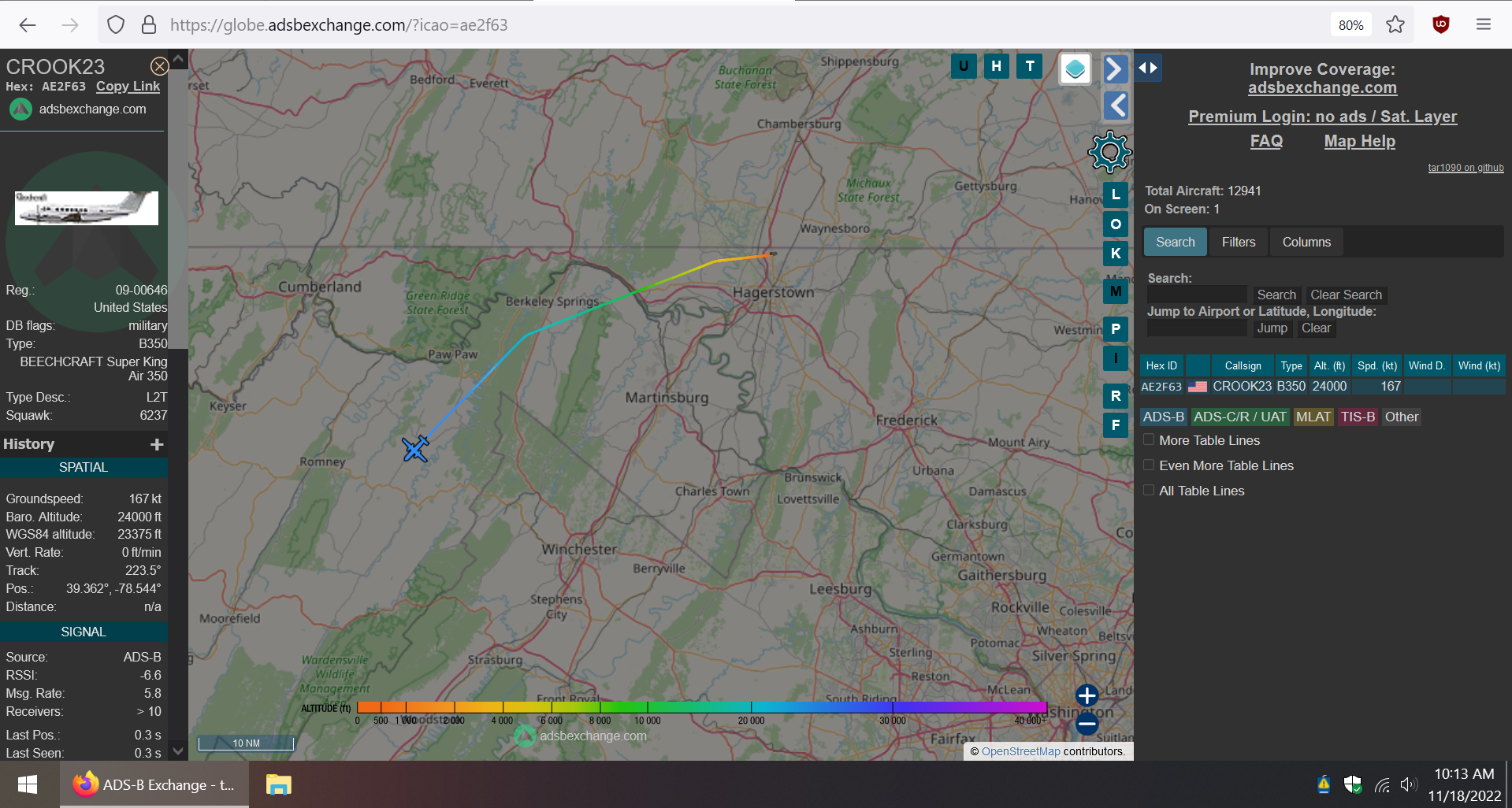1512x808 pixels.
Task: Switch to the Search tab
Action: (x=1175, y=242)
